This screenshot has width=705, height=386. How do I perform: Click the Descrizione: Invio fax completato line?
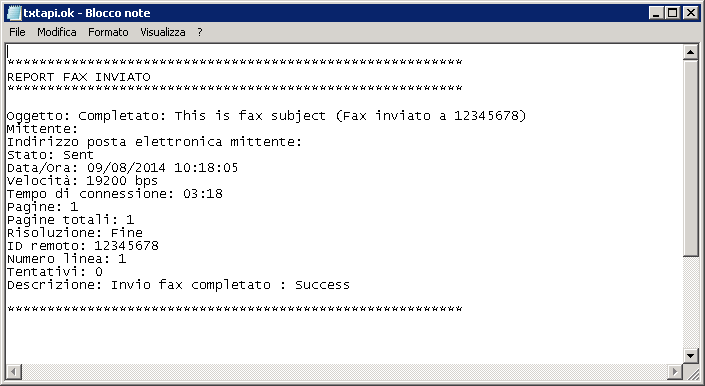[178, 285]
